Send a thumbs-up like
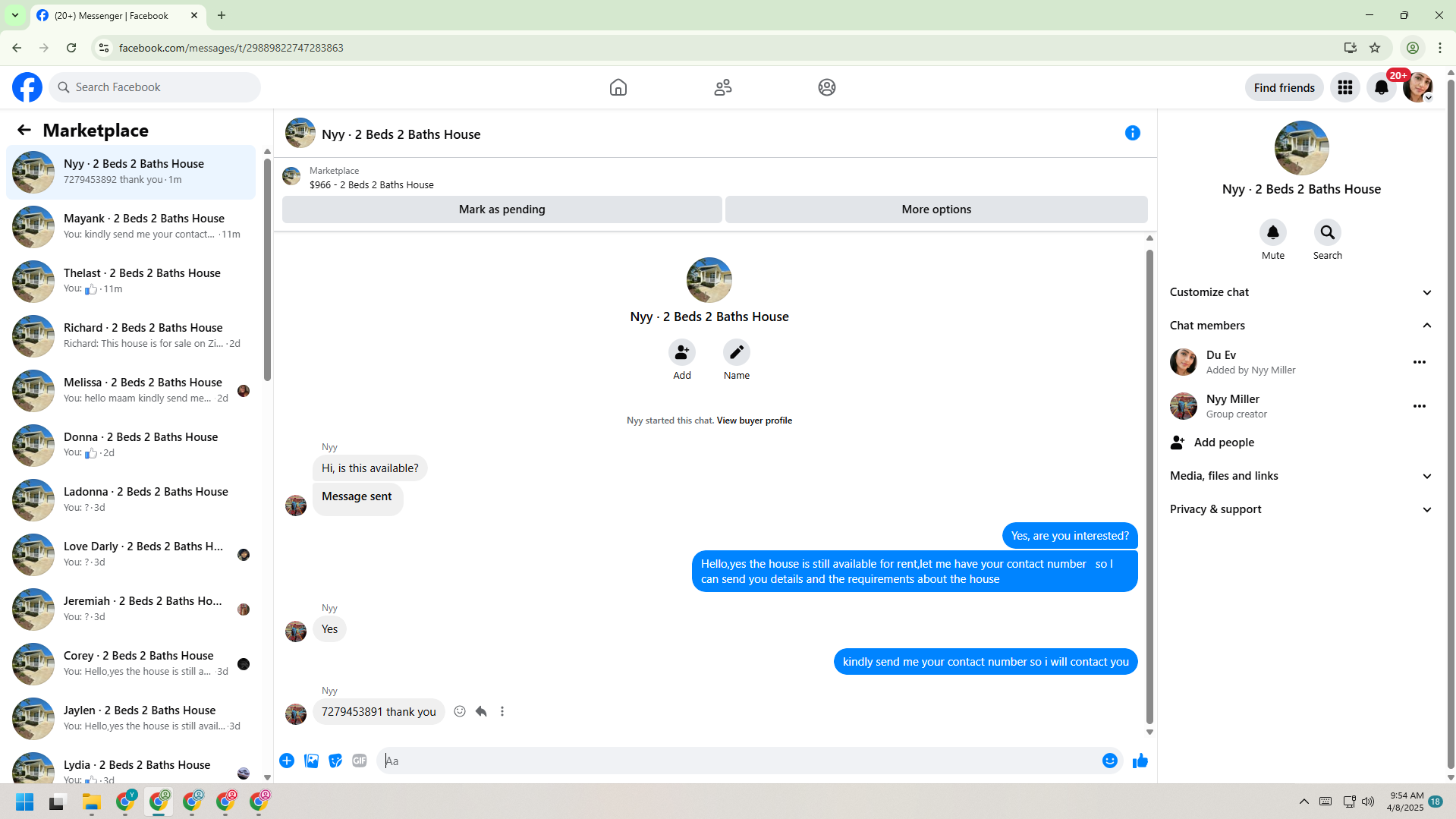The image size is (1456, 819). (x=1140, y=761)
